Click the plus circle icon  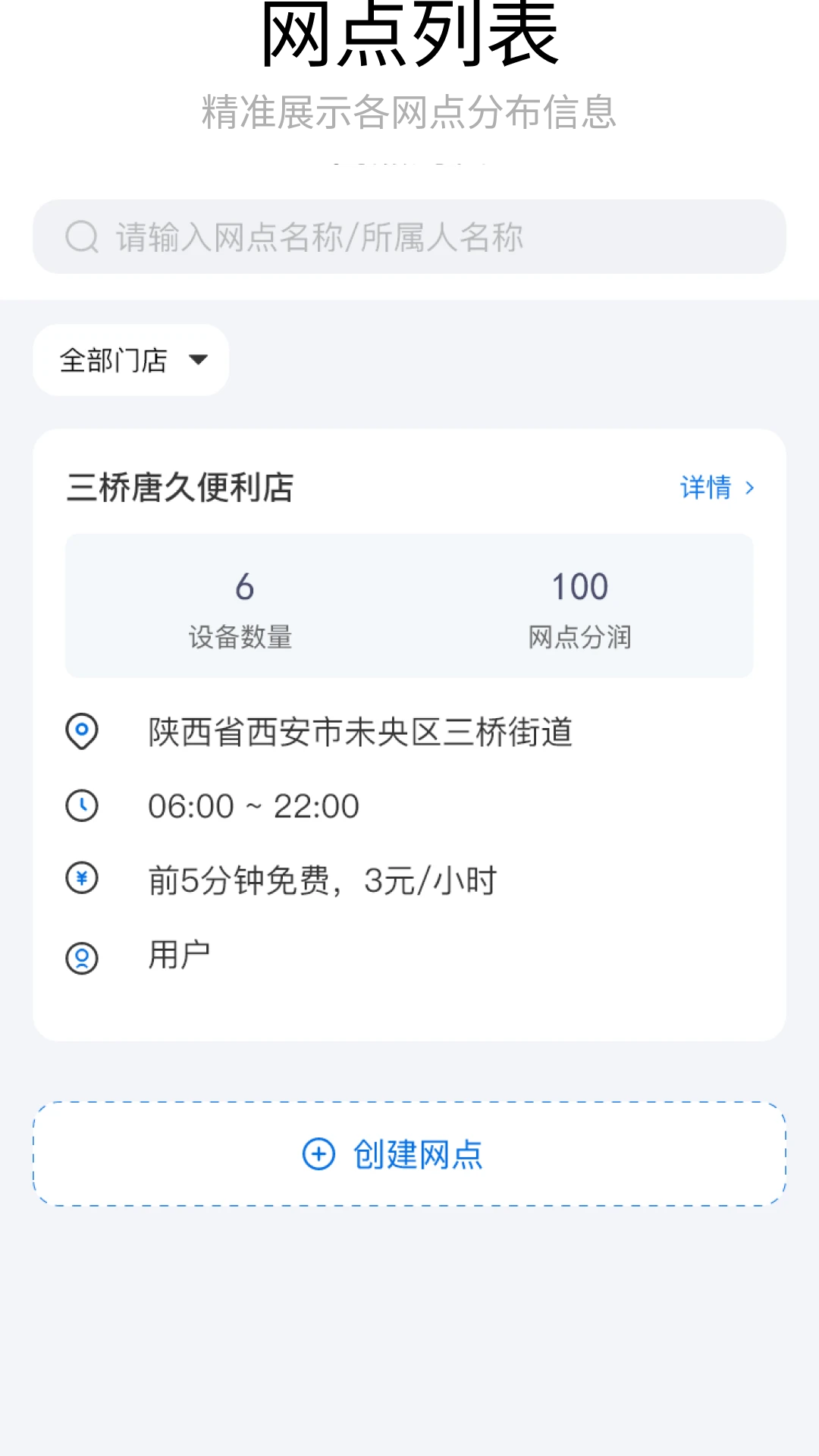click(318, 1154)
